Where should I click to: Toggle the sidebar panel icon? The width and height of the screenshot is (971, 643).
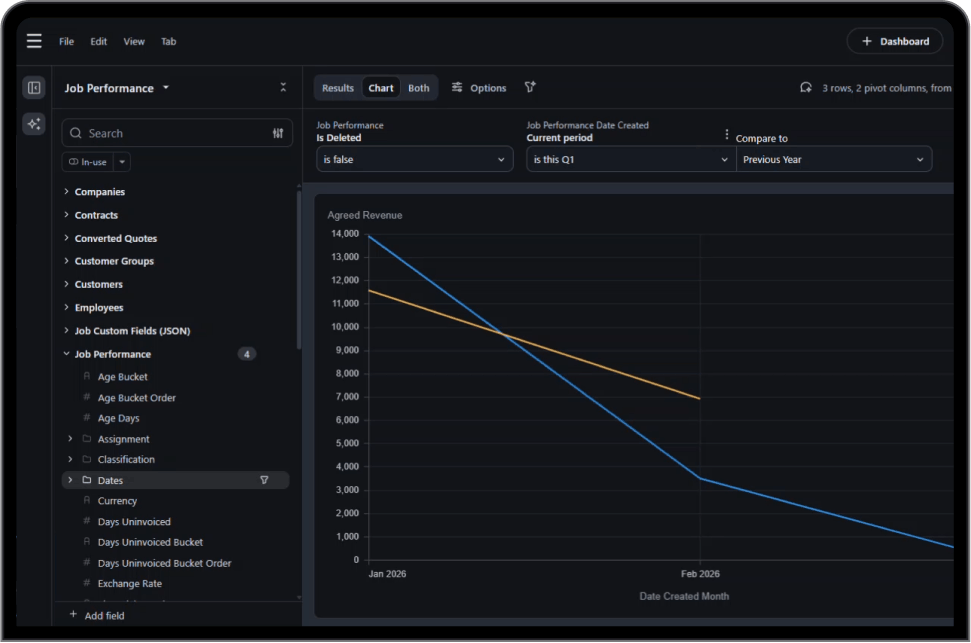point(34,88)
